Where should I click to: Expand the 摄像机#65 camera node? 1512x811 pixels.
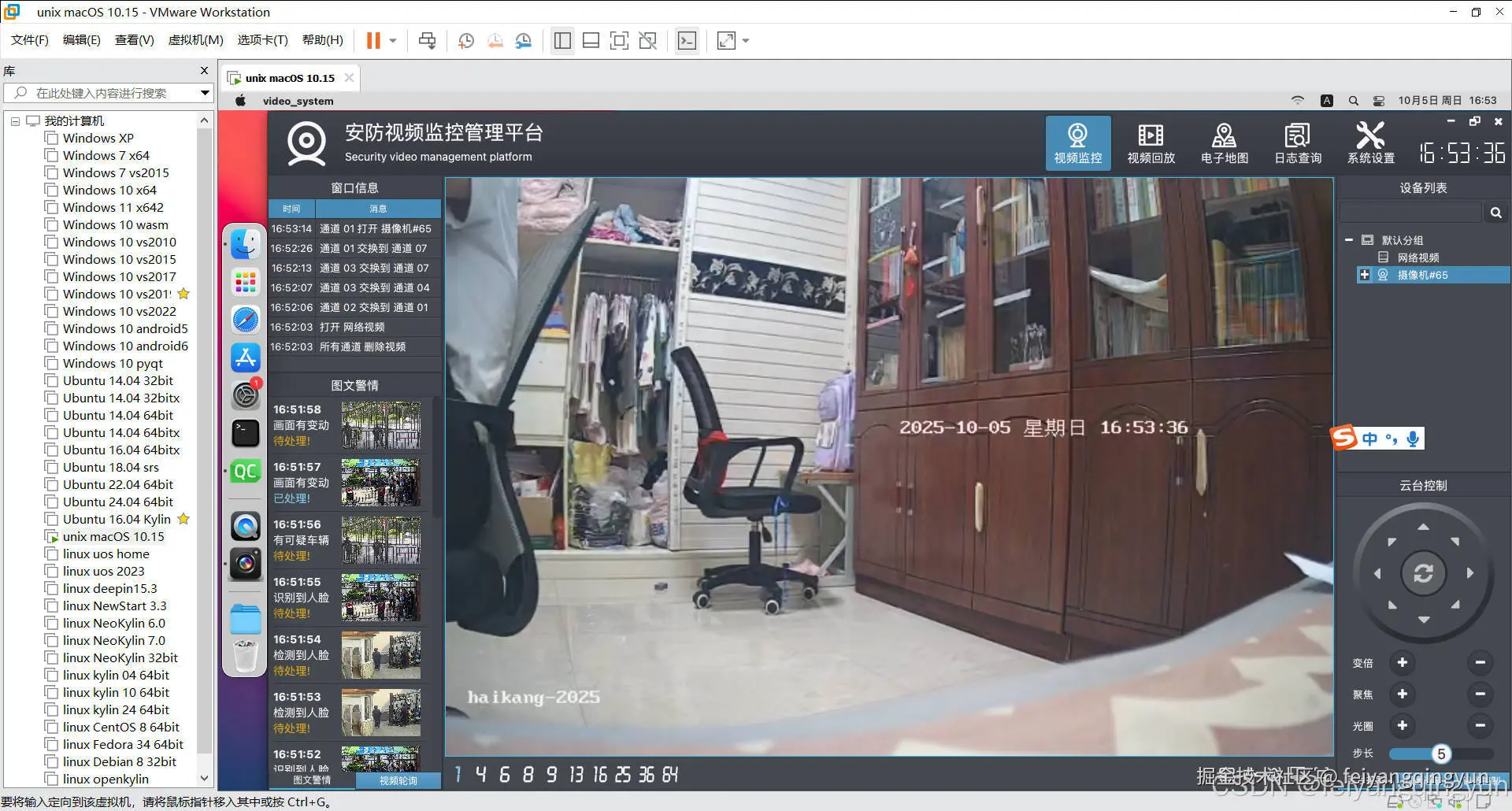coord(1365,275)
